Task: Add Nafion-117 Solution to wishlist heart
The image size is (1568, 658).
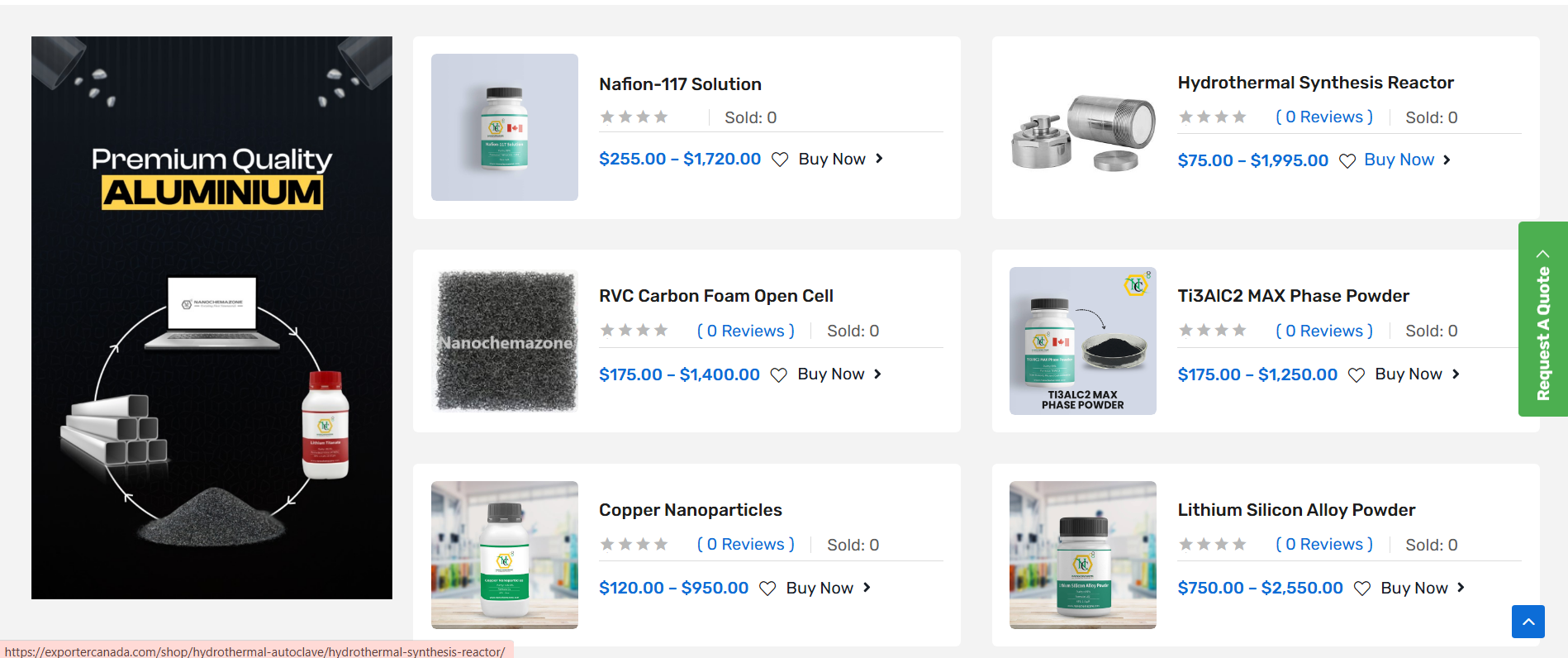Action: pos(780,160)
